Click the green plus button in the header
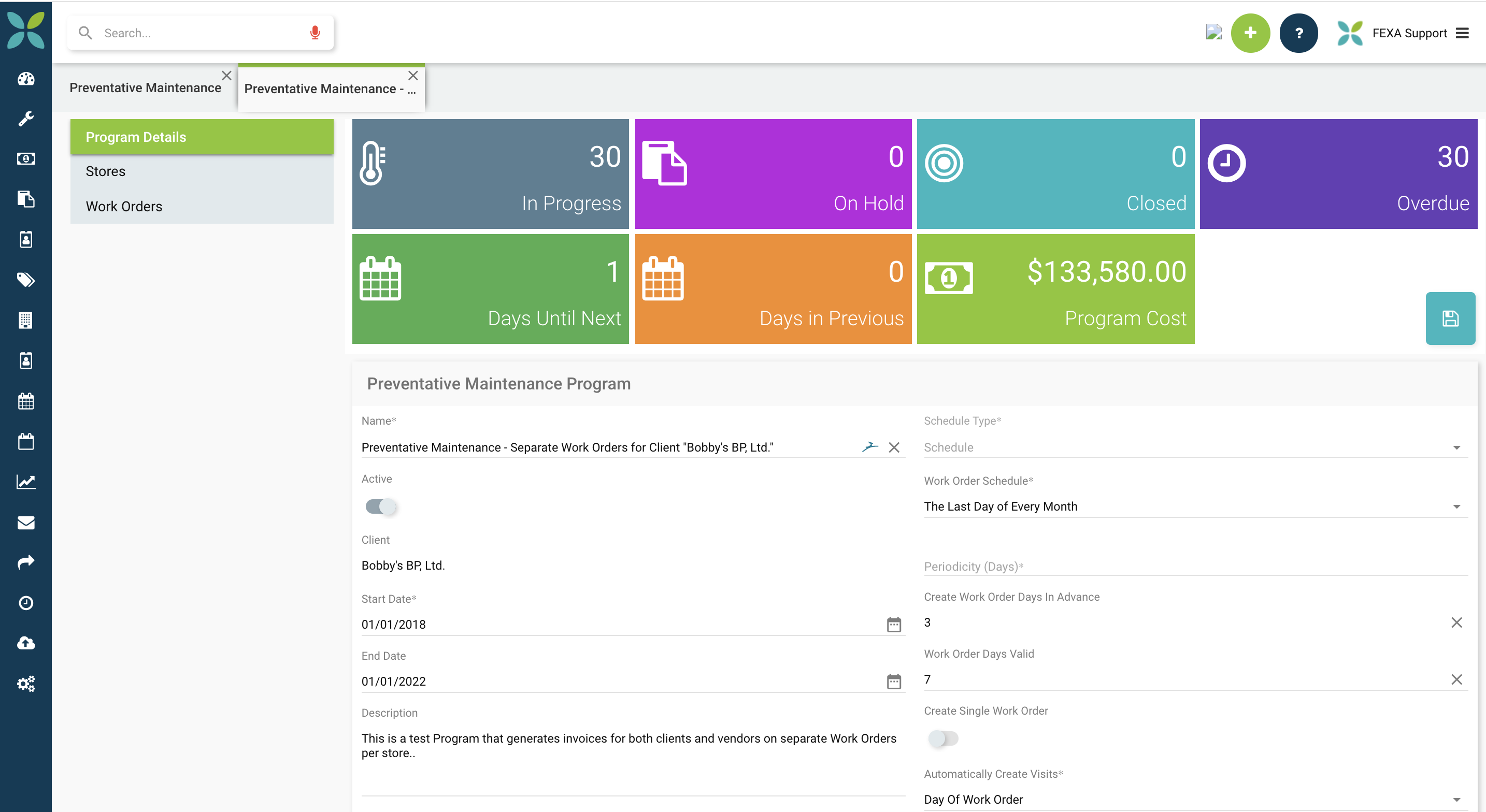The width and height of the screenshot is (1486, 812). tap(1250, 33)
